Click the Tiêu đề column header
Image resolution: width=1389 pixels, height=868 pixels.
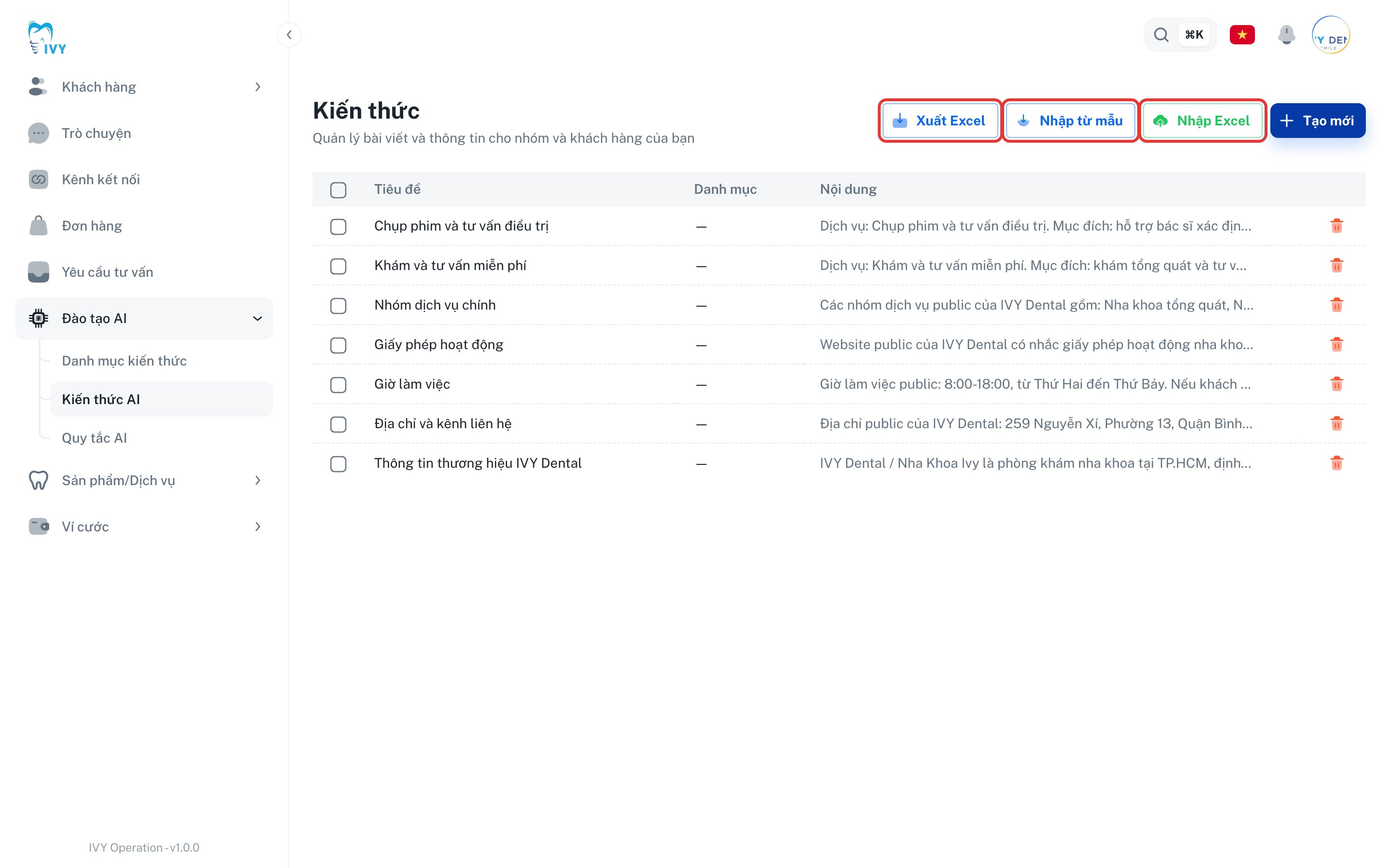(397, 189)
